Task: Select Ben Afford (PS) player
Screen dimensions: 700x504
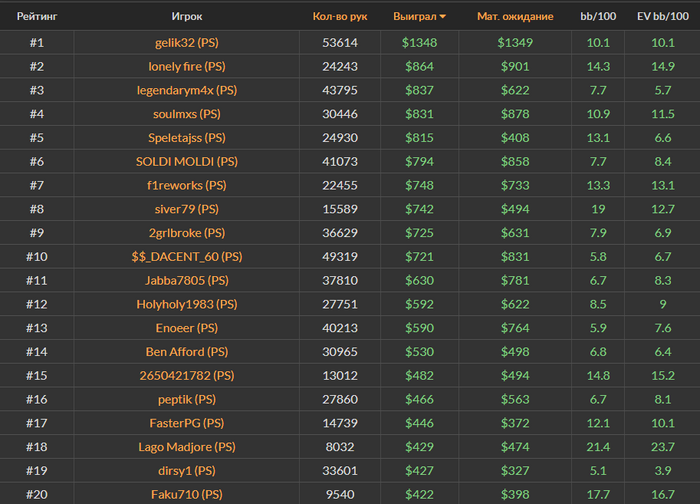Action: 187,352
